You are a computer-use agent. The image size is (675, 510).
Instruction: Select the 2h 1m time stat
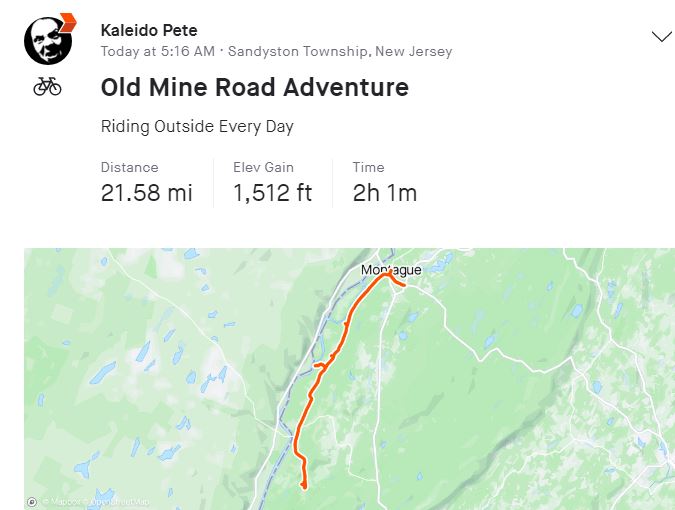coord(385,192)
